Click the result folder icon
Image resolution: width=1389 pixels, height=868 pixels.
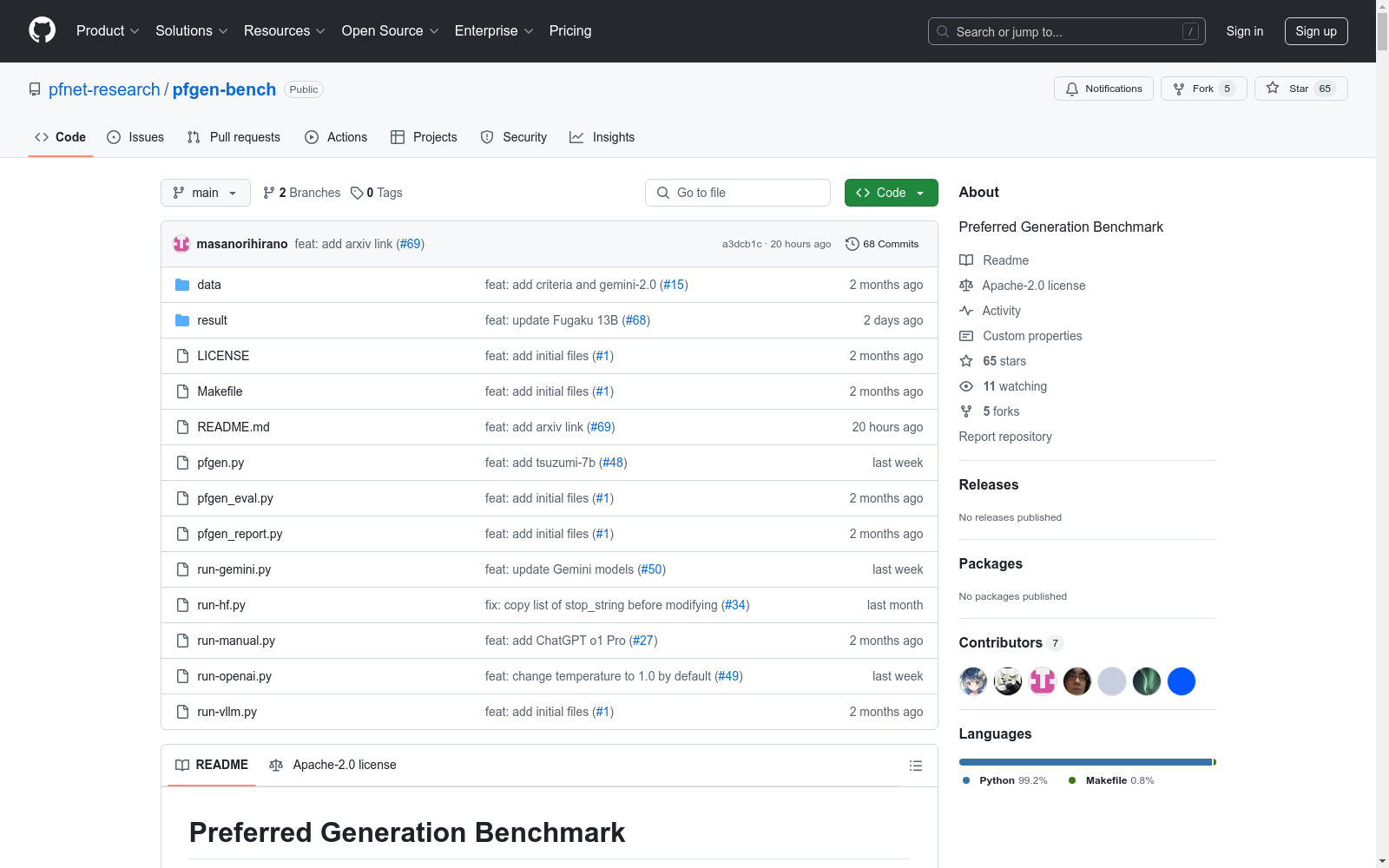(182, 320)
